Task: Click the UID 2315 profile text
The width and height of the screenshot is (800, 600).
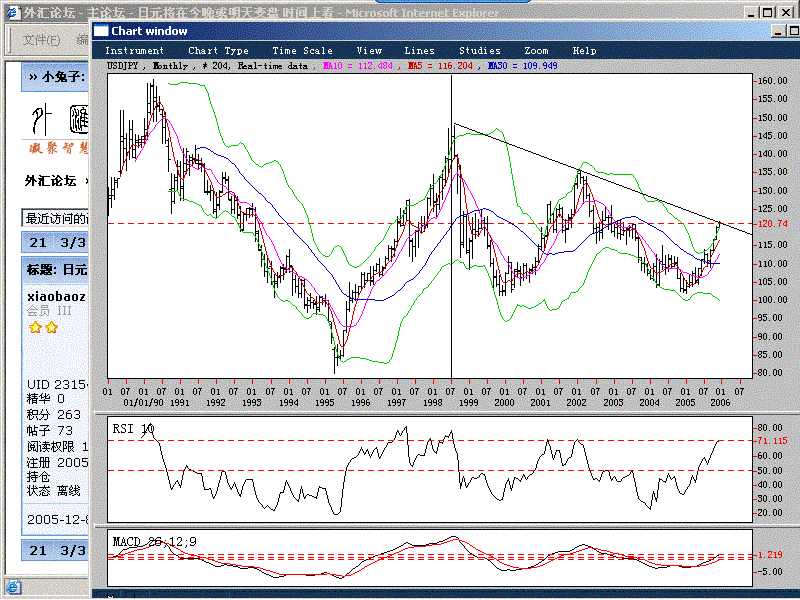Action: coord(57,385)
